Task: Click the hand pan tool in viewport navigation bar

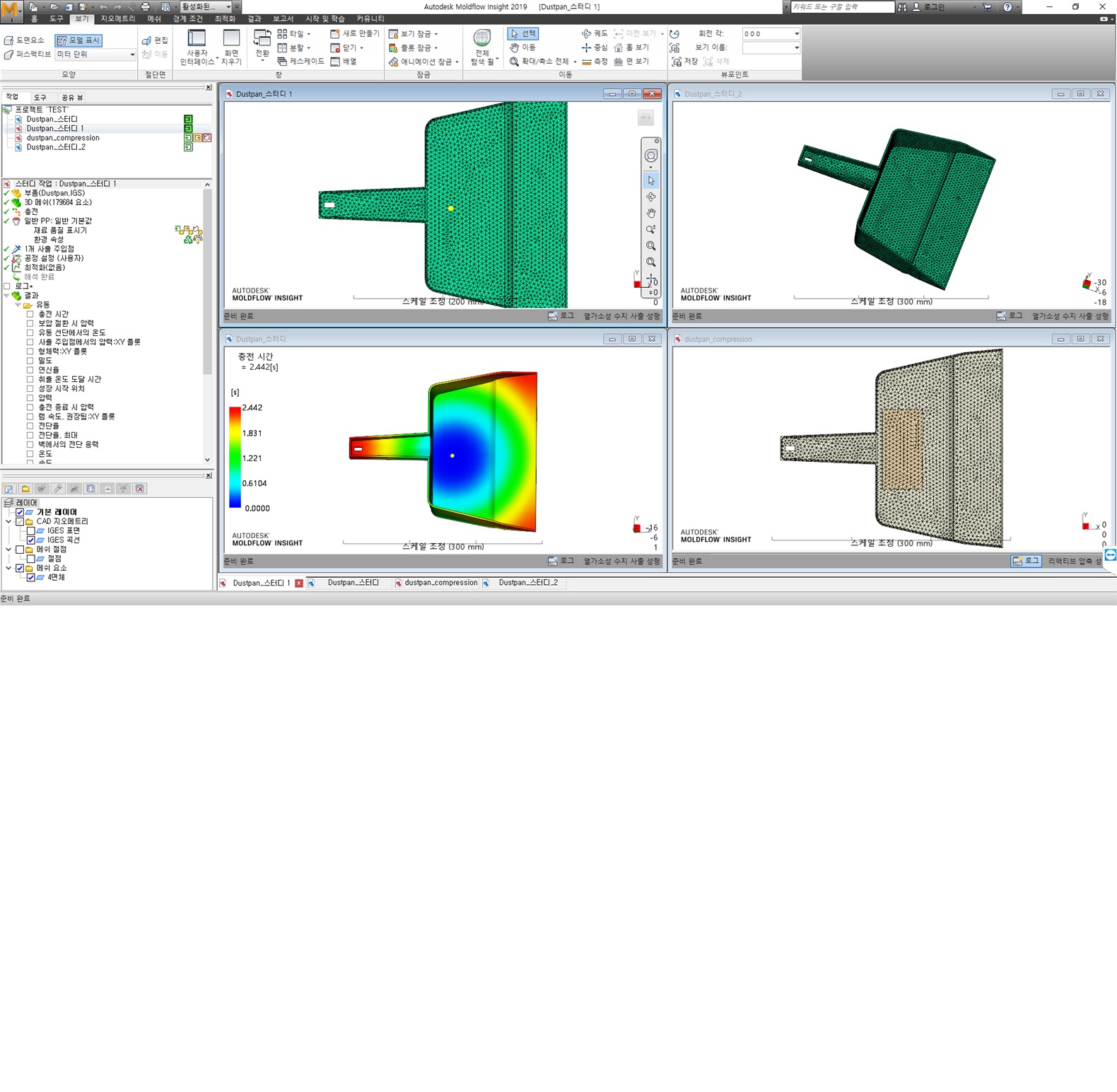Action: click(650, 213)
